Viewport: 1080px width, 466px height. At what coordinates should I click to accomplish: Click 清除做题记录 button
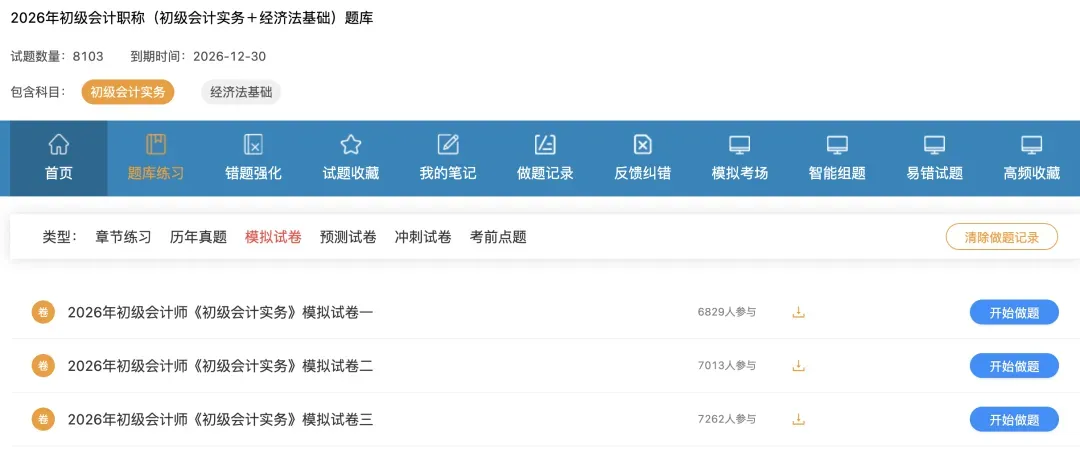[1001, 237]
